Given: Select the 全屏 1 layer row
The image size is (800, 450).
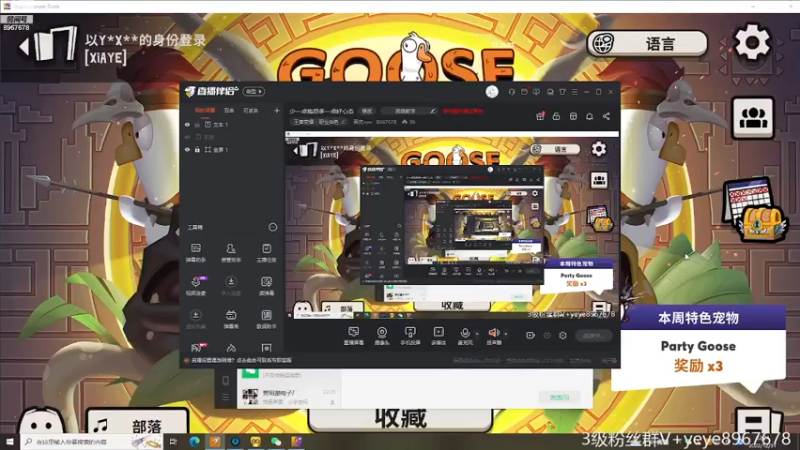Looking at the screenshot, I should coord(231,149).
